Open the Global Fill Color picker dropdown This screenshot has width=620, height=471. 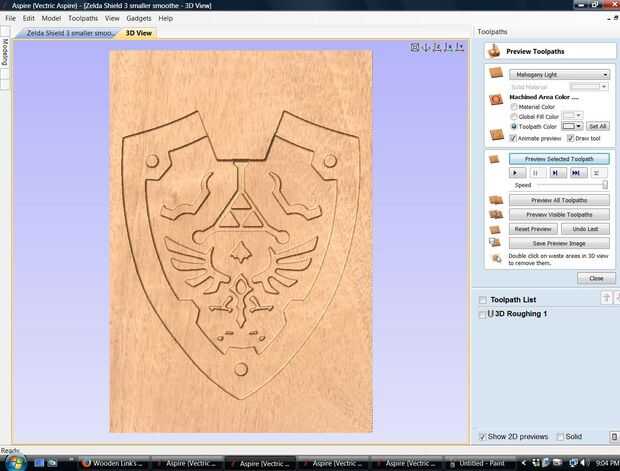pos(573,116)
